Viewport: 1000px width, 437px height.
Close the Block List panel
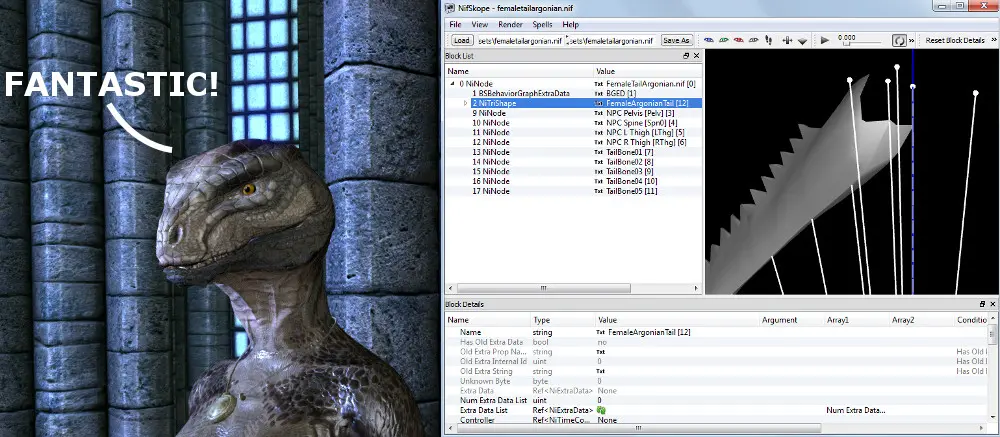click(696, 56)
